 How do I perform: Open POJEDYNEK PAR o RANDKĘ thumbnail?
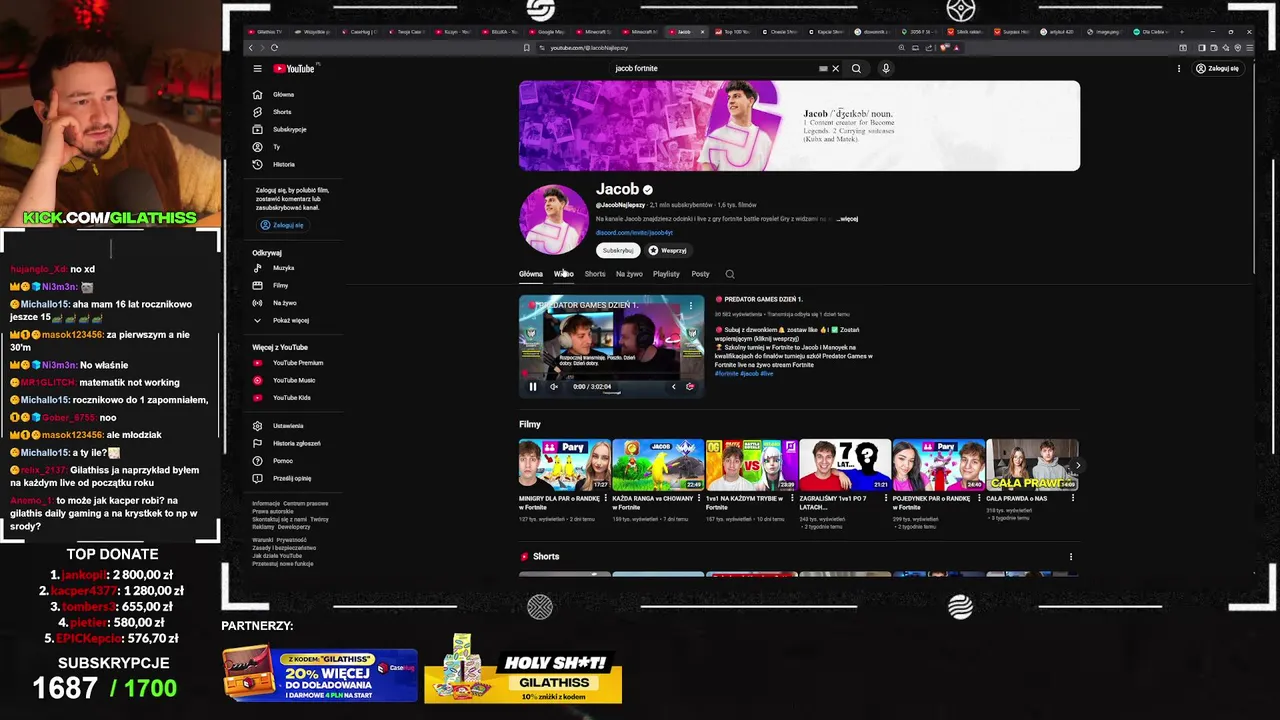point(939,465)
